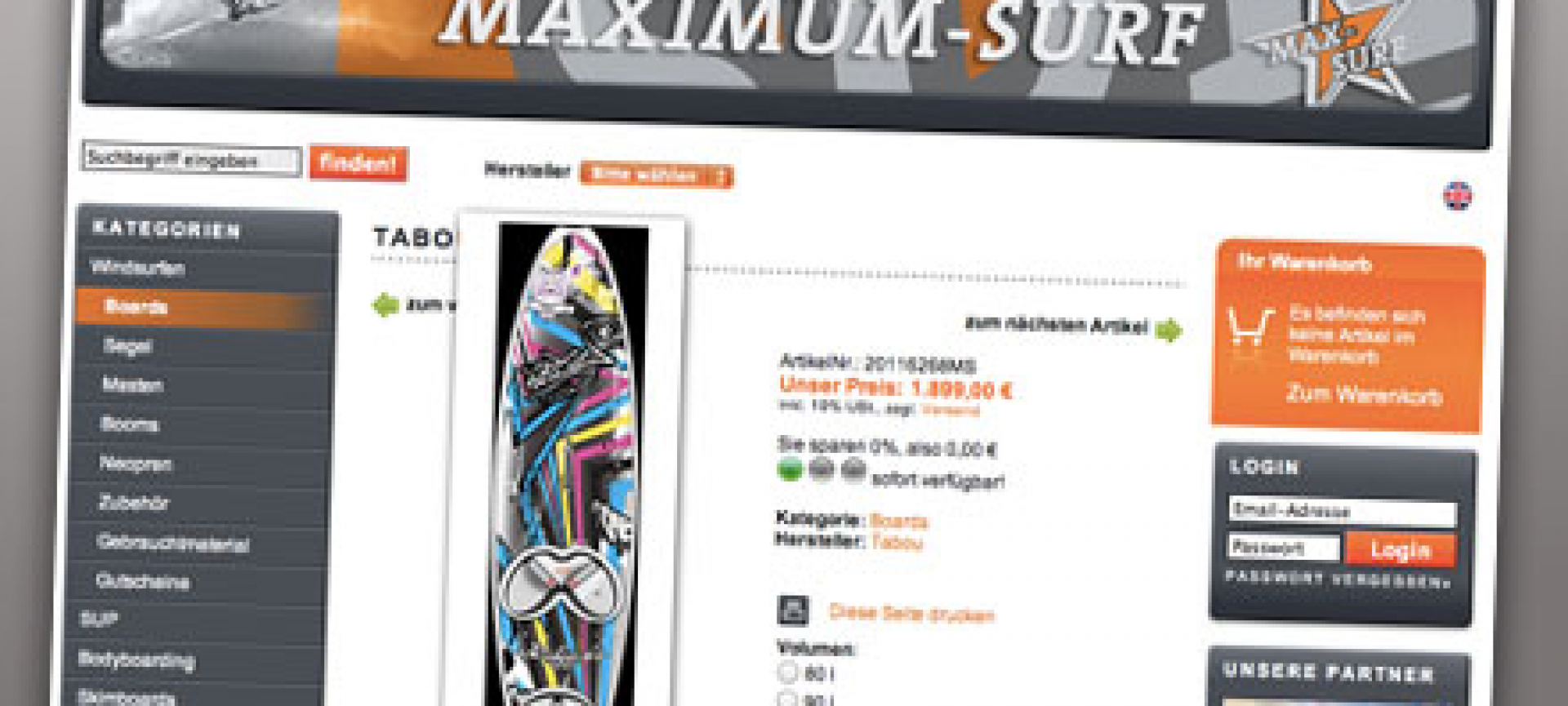1568x706 pixels.
Task: Click the printer icon beside Diese Seite drucken
Action: [x=792, y=611]
